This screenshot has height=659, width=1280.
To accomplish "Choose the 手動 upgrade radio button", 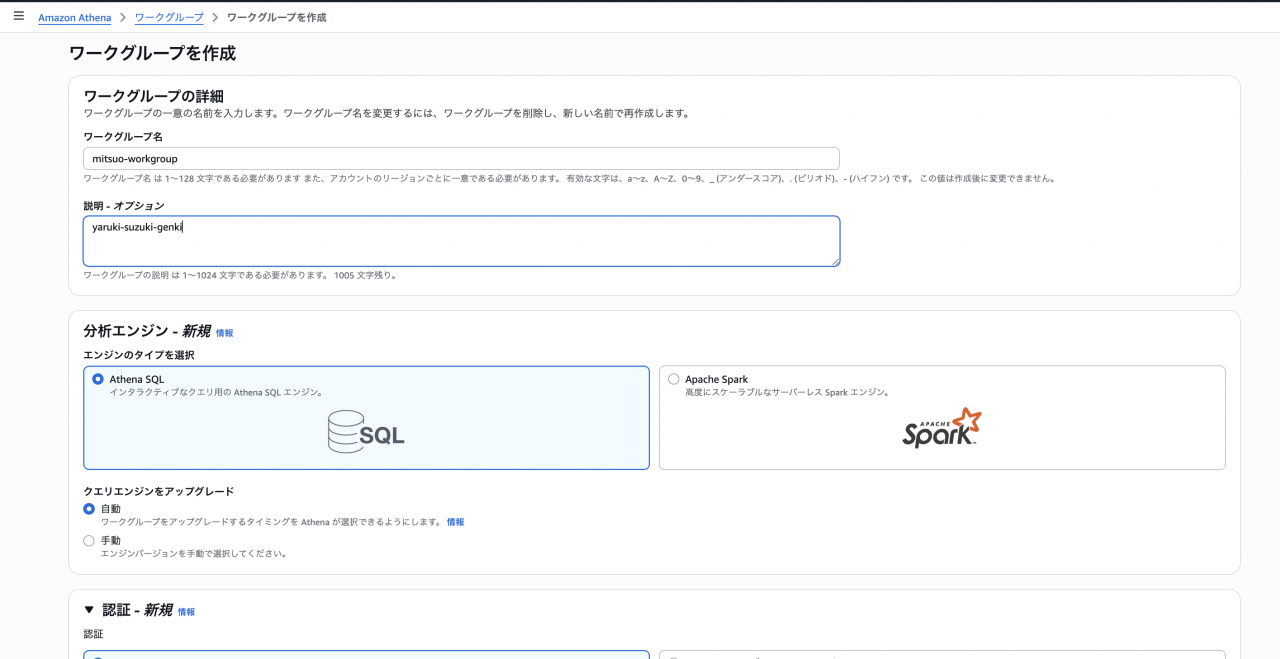I will click(x=89, y=540).
